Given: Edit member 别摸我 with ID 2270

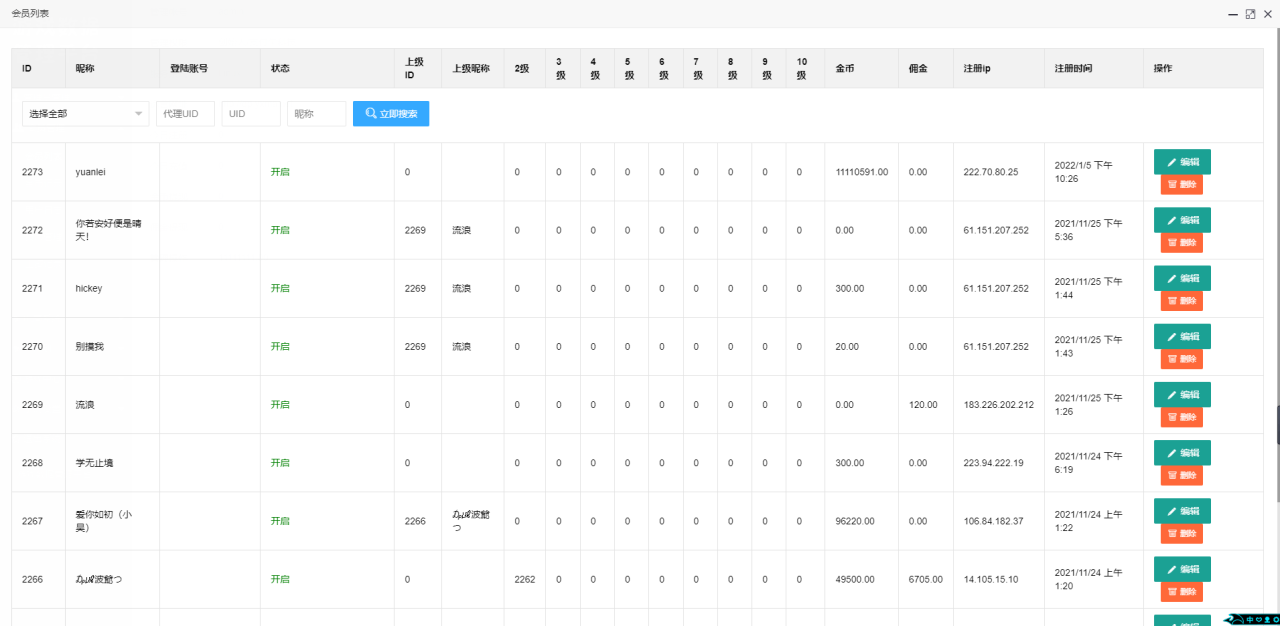Looking at the screenshot, I should point(1182,336).
